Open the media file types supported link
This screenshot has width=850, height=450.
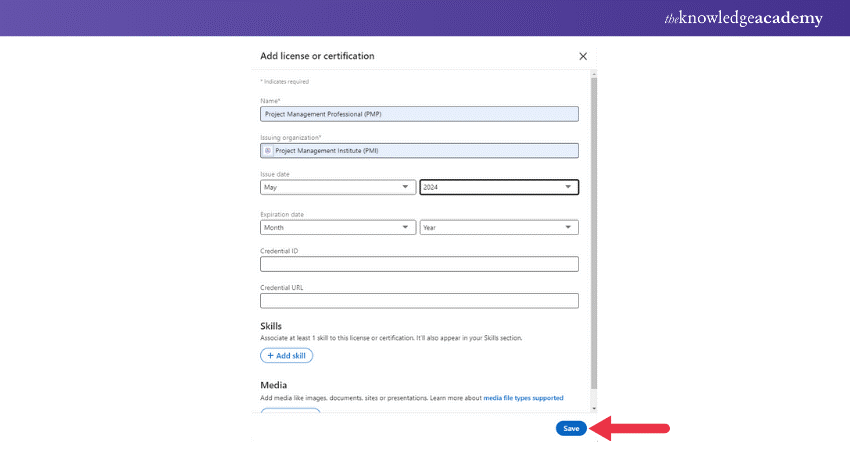coord(523,398)
